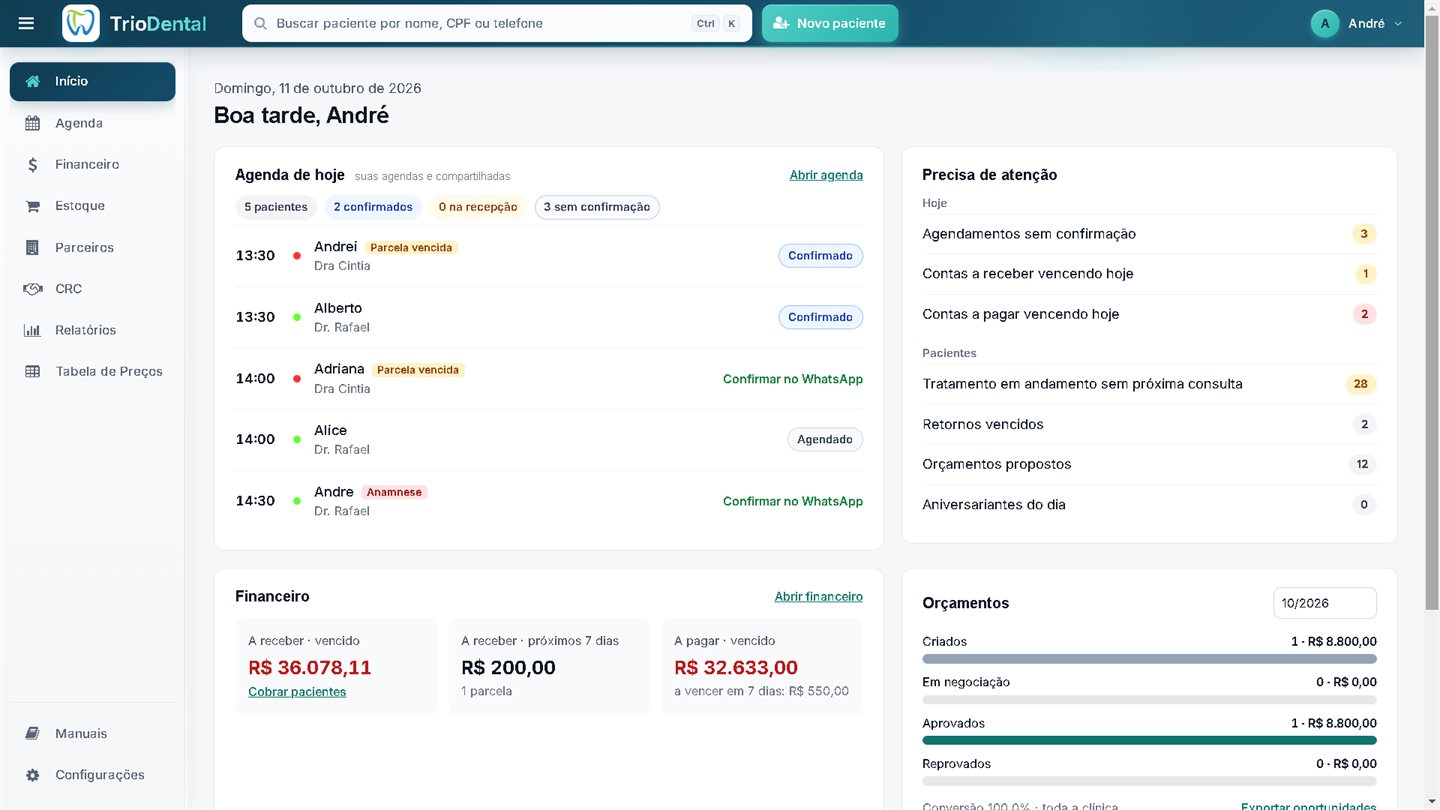Screen dimensions: 1440x810
Task: Filter by 3 sem confirmação chip
Action: click(597, 207)
